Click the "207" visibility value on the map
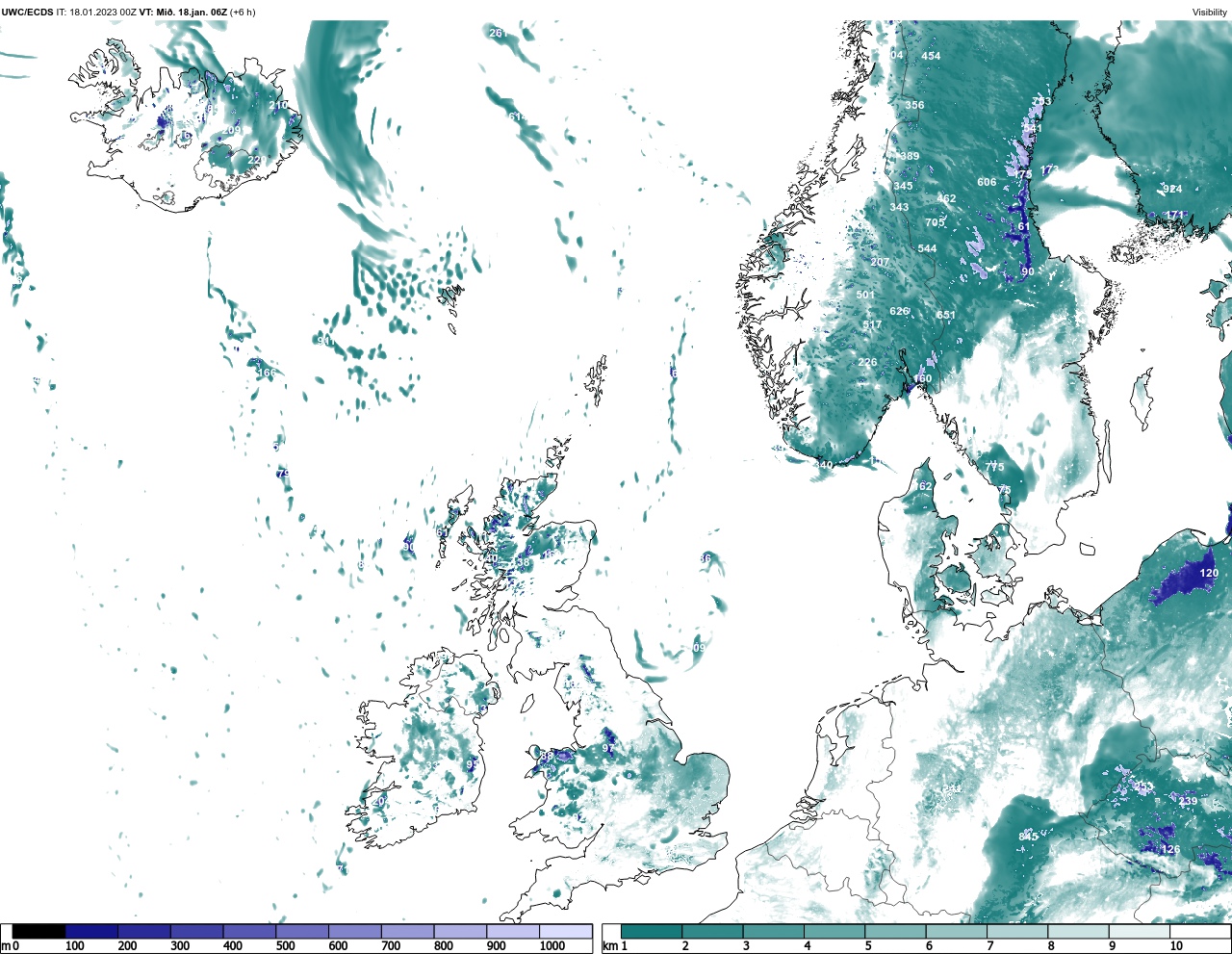The image size is (1232, 954). tap(880, 262)
